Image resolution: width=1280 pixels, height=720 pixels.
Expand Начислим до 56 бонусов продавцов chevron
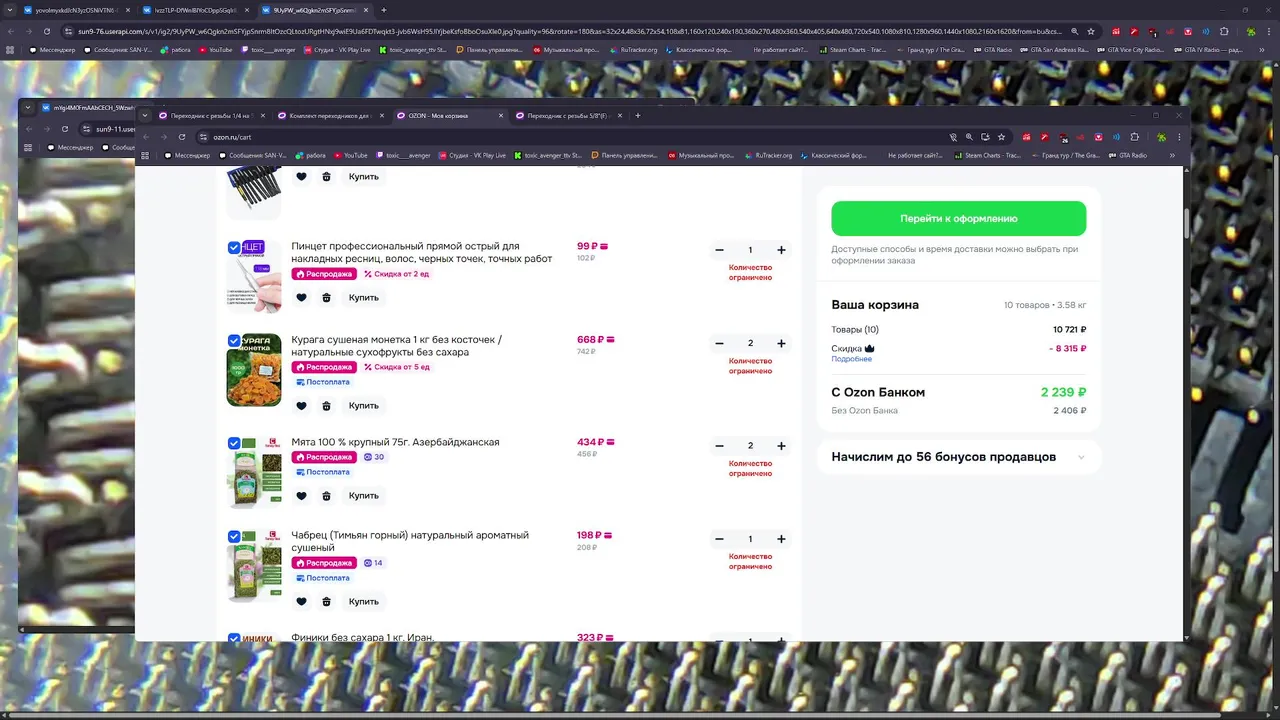[x=1081, y=457]
